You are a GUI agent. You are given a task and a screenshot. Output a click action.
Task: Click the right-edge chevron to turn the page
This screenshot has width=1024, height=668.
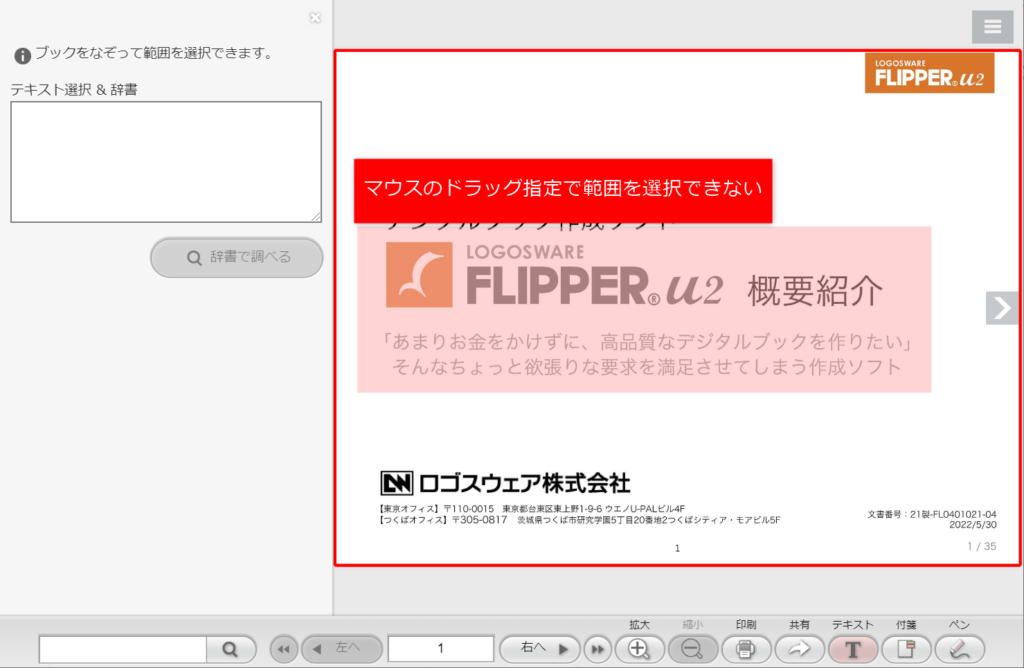point(1002,308)
